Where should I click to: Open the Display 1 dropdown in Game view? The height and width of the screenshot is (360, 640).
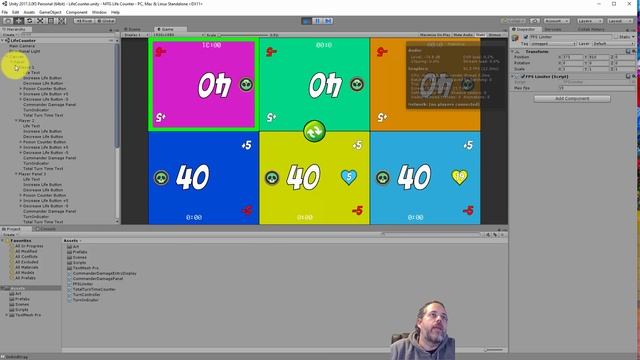pyautogui.click(x=135, y=35)
